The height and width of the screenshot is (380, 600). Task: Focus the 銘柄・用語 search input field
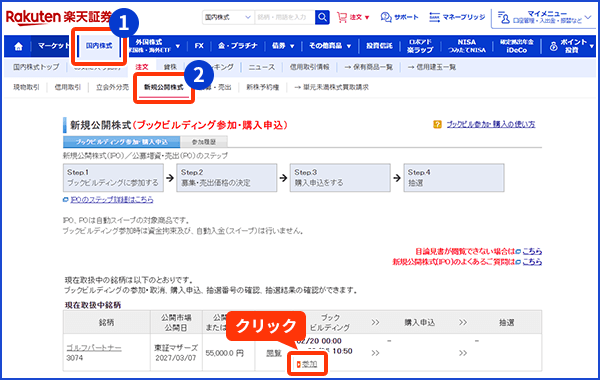tap(284, 17)
